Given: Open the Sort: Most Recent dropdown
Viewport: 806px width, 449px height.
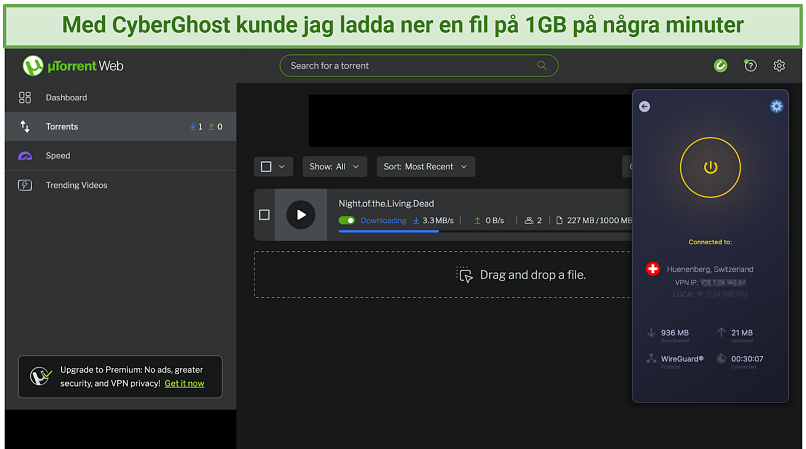Looking at the screenshot, I should tap(425, 167).
